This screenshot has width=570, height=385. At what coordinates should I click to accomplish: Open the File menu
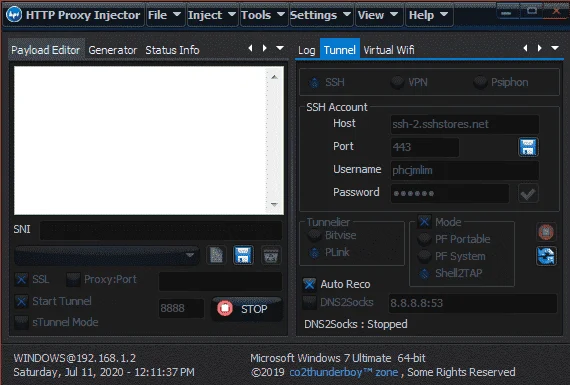coord(165,15)
